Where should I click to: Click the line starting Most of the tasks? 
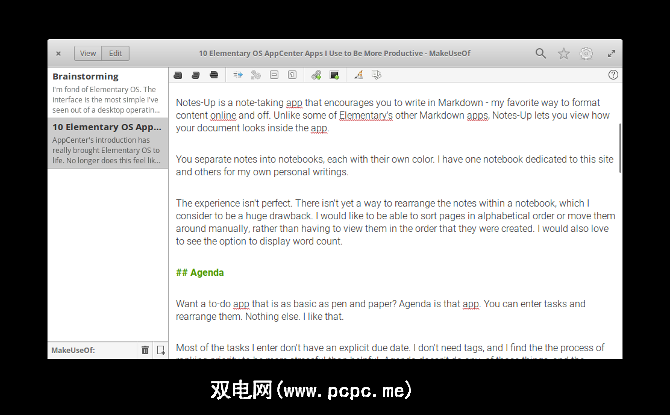click(x=390, y=348)
